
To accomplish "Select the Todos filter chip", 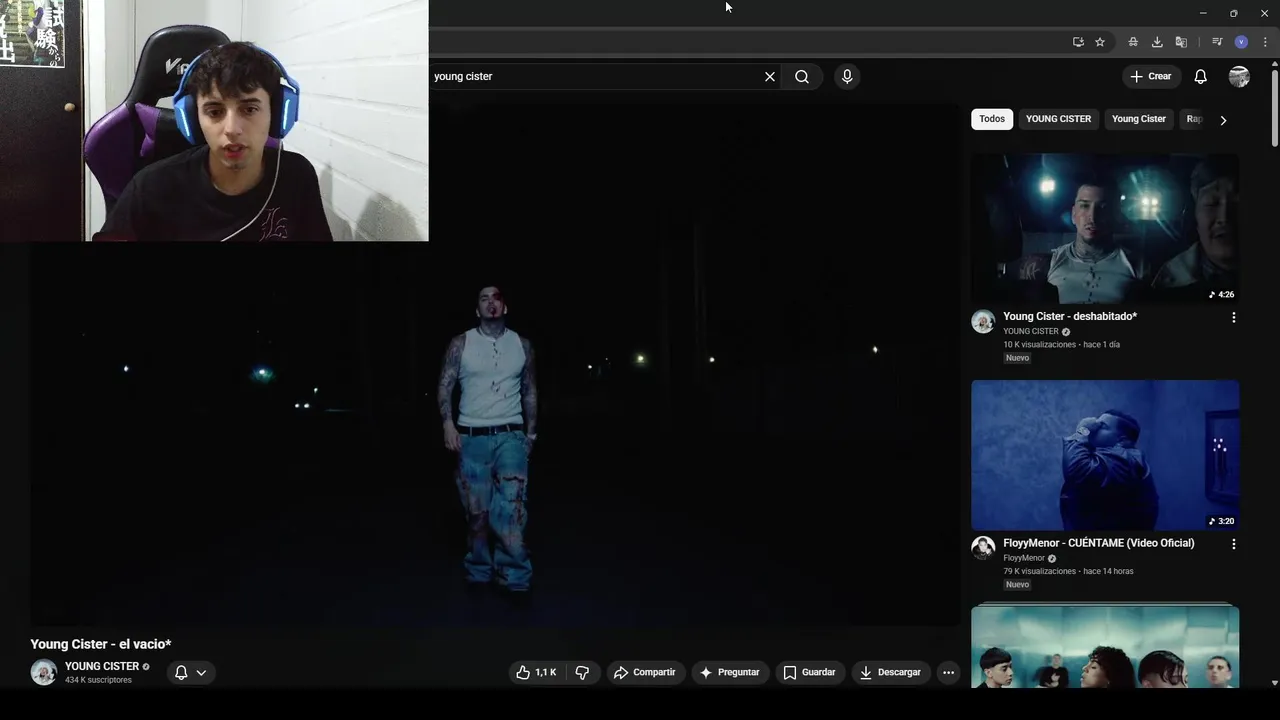I will click(x=992, y=119).
